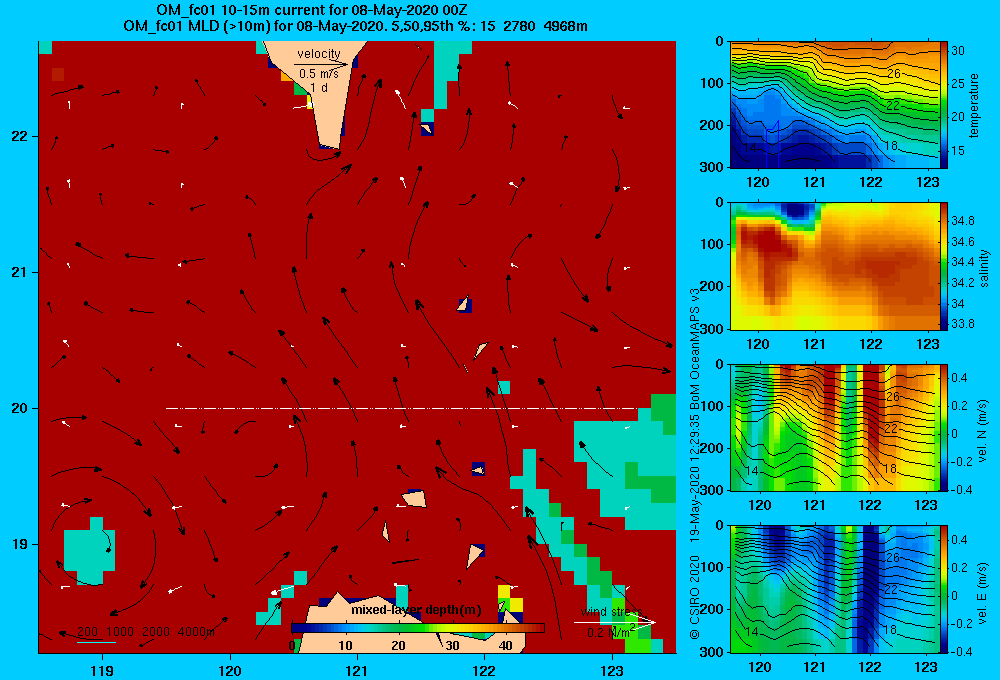Click the white dashed section line at latitude 20
This screenshot has height=680, width=1000.
point(402,408)
